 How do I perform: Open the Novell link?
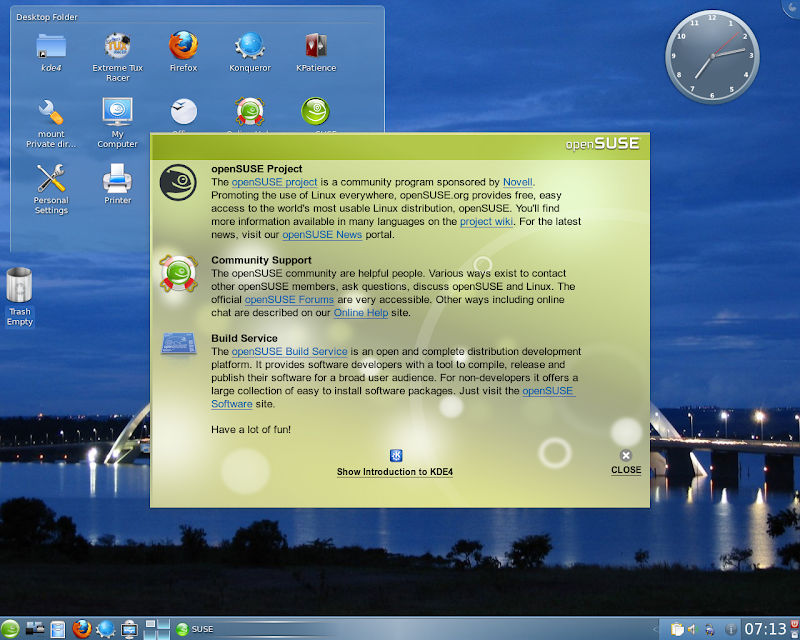(517, 182)
